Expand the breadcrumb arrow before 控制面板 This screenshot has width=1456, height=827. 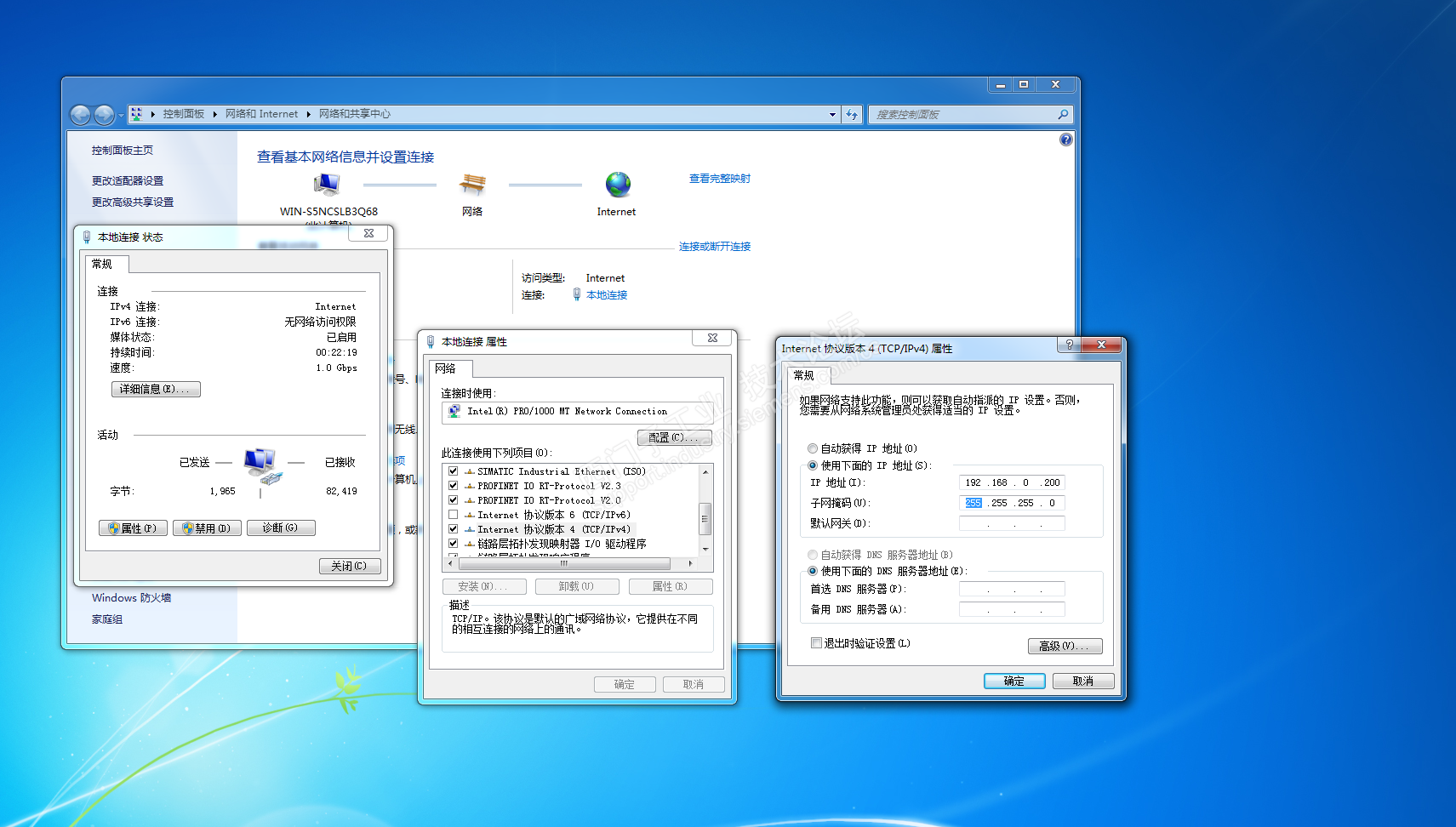[x=153, y=114]
